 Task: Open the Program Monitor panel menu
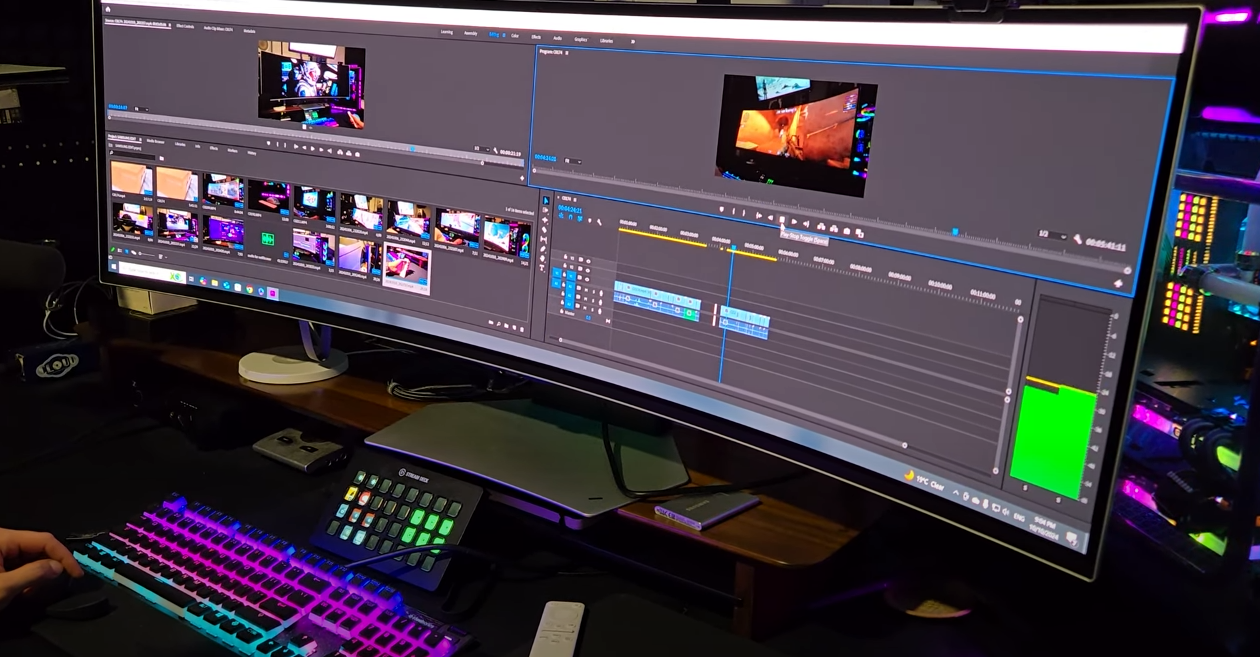566,52
